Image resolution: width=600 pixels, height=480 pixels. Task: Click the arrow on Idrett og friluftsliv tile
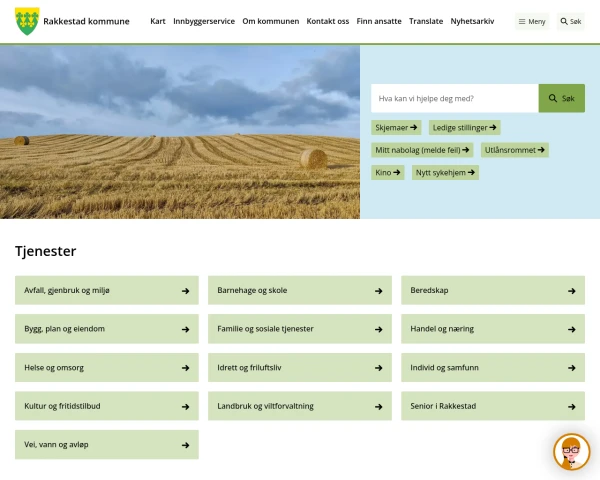coord(378,368)
